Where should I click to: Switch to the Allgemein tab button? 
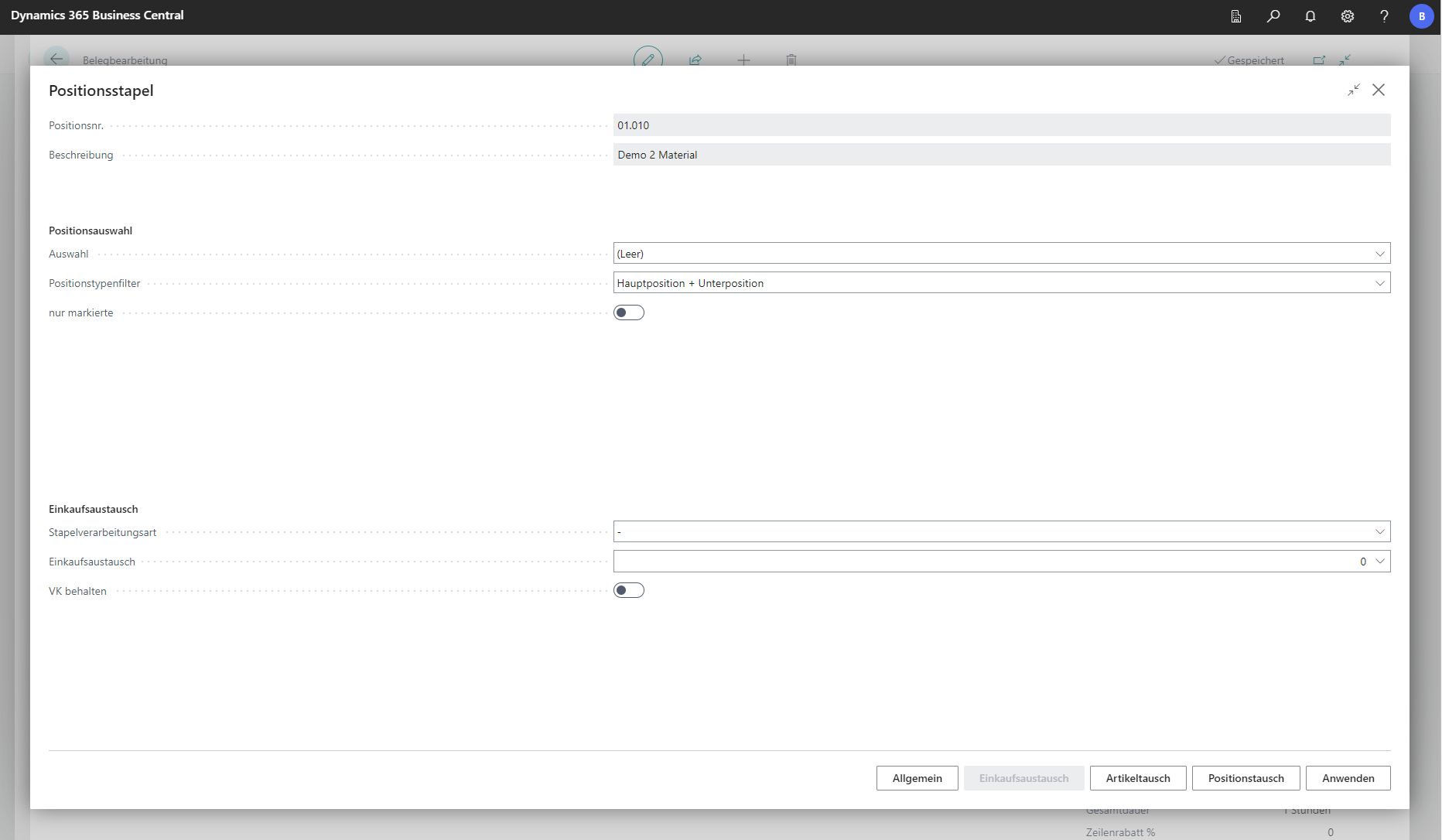click(917, 778)
